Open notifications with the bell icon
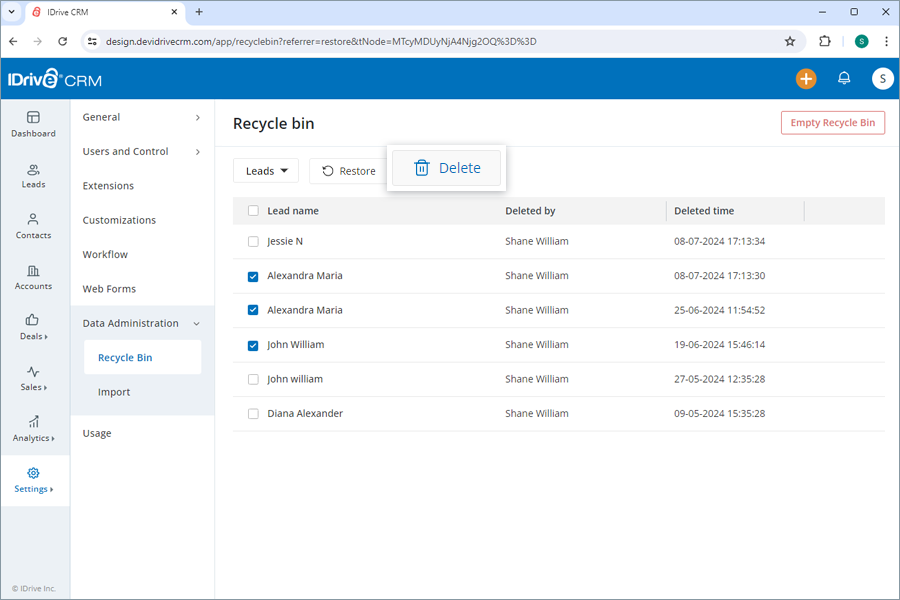 click(844, 78)
